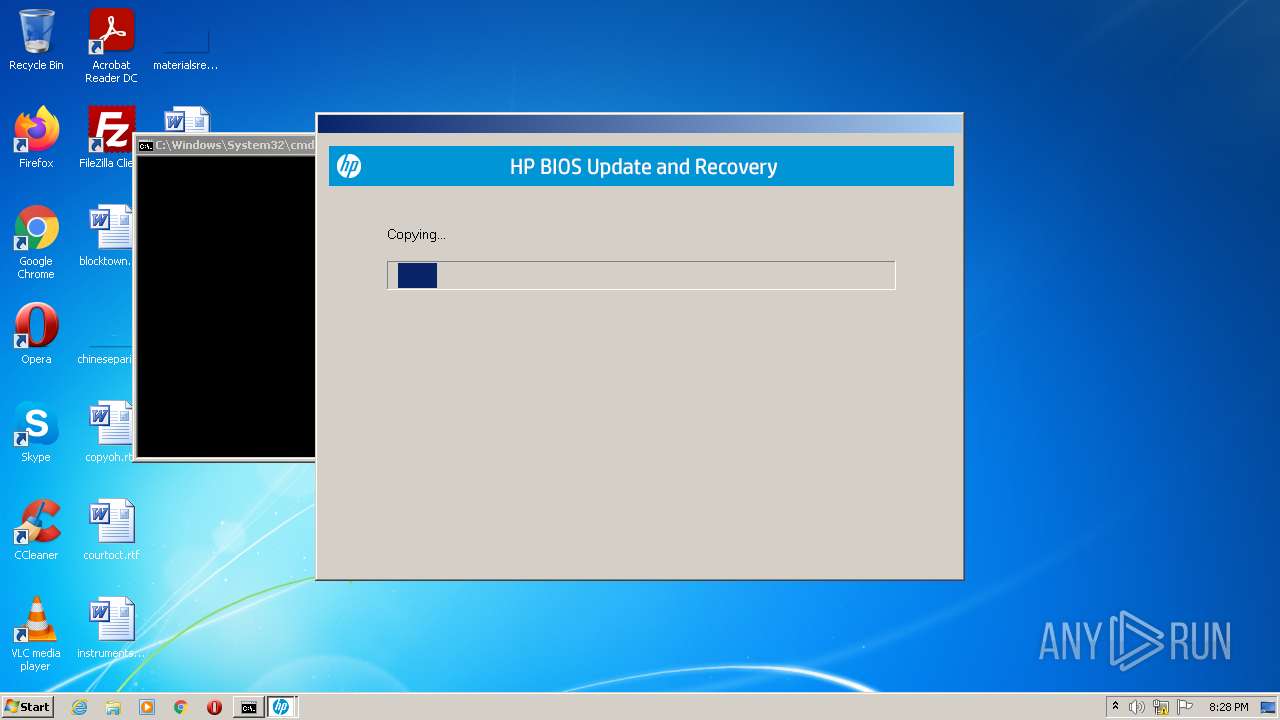Launch Windows Media Player from the taskbar
Screen dimensions: 1280x720
click(x=147, y=707)
